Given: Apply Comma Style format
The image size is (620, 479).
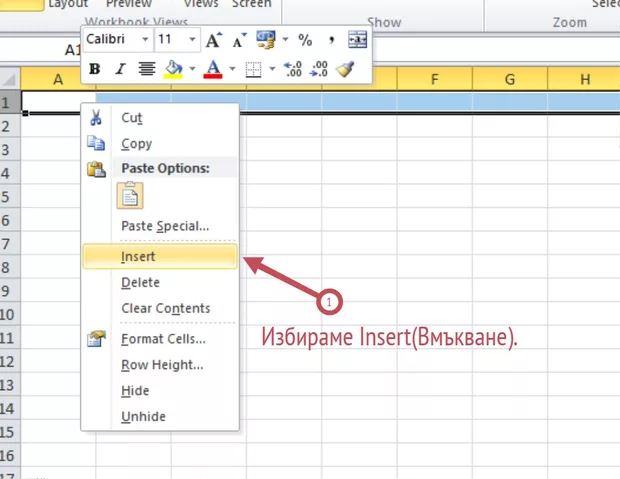Looking at the screenshot, I should (331, 40).
